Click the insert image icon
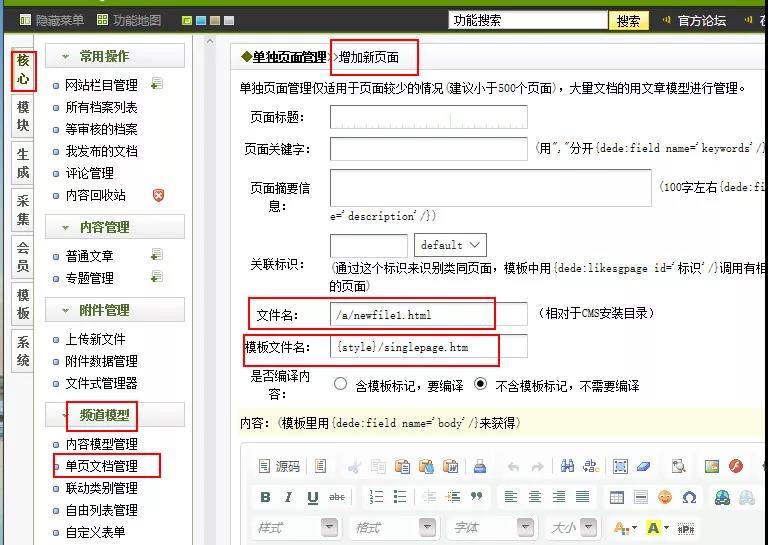 712,466
